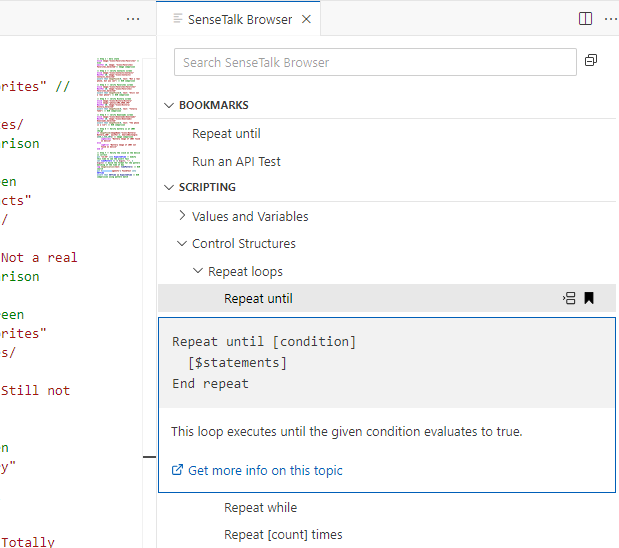
Task: Click the insert snippet icon on the Repeat until row
Action: pyautogui.click(x=569, y=298)
